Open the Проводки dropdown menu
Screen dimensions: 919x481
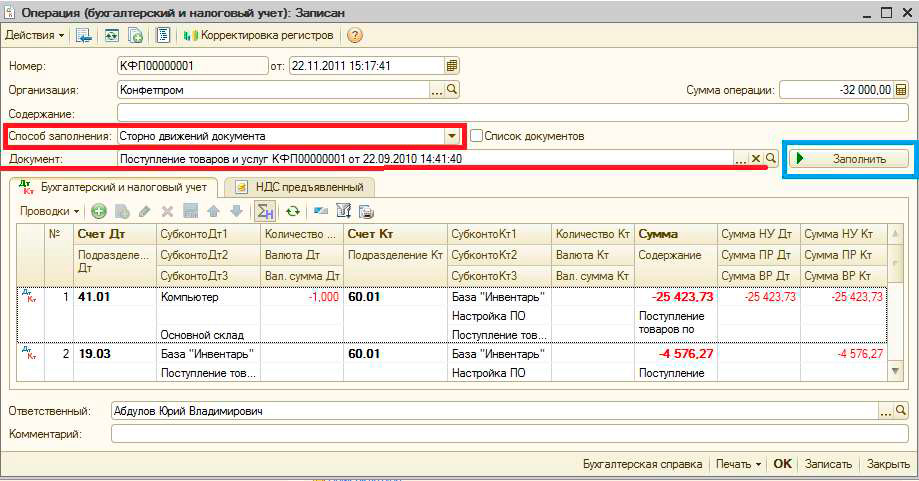pos(49,211)
